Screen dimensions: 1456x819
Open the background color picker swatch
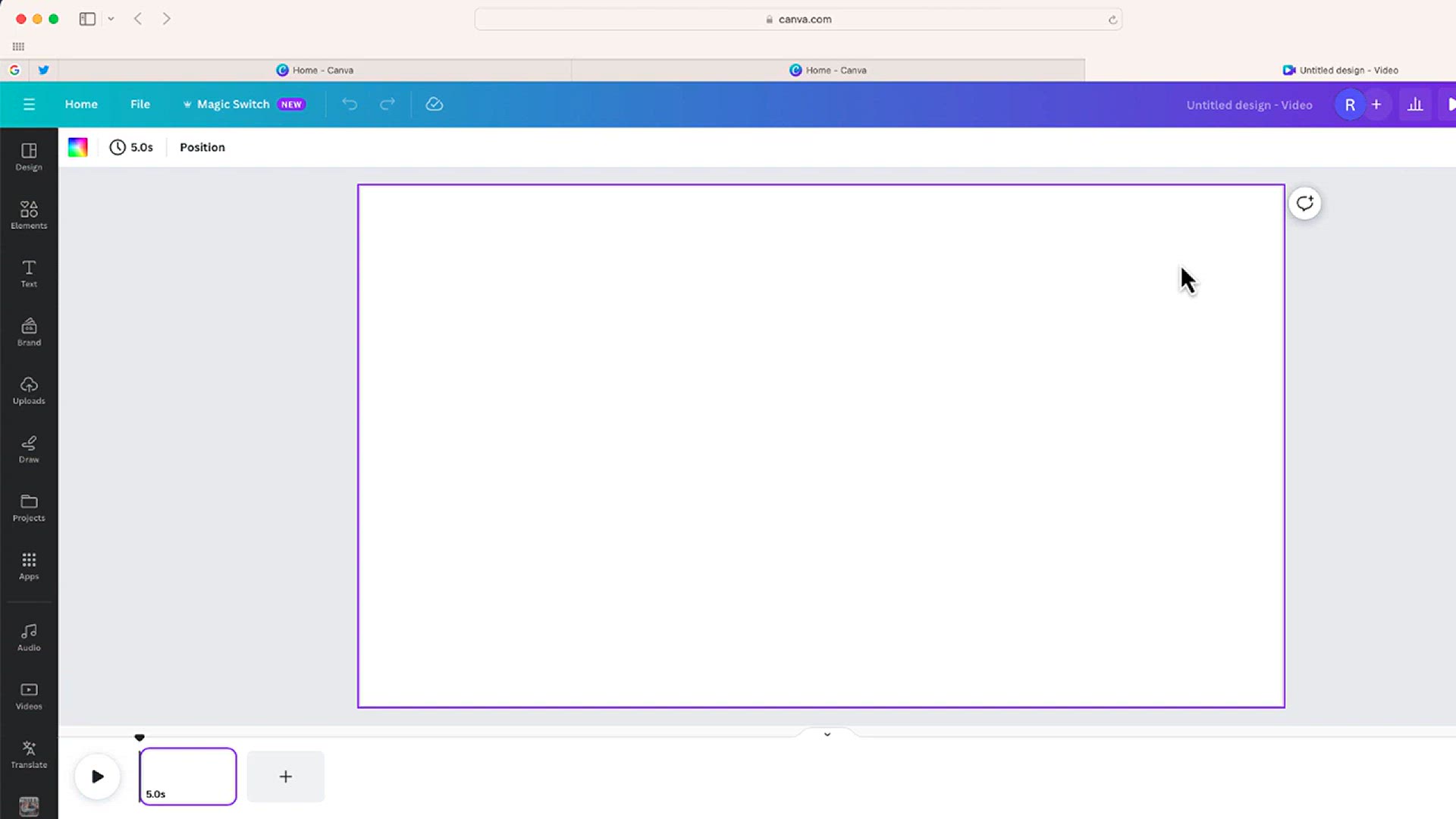78,147
